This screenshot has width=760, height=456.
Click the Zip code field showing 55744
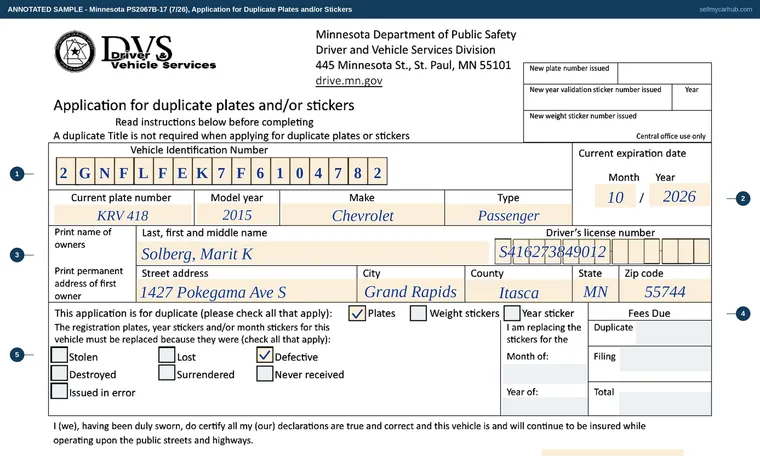(665, 292)
